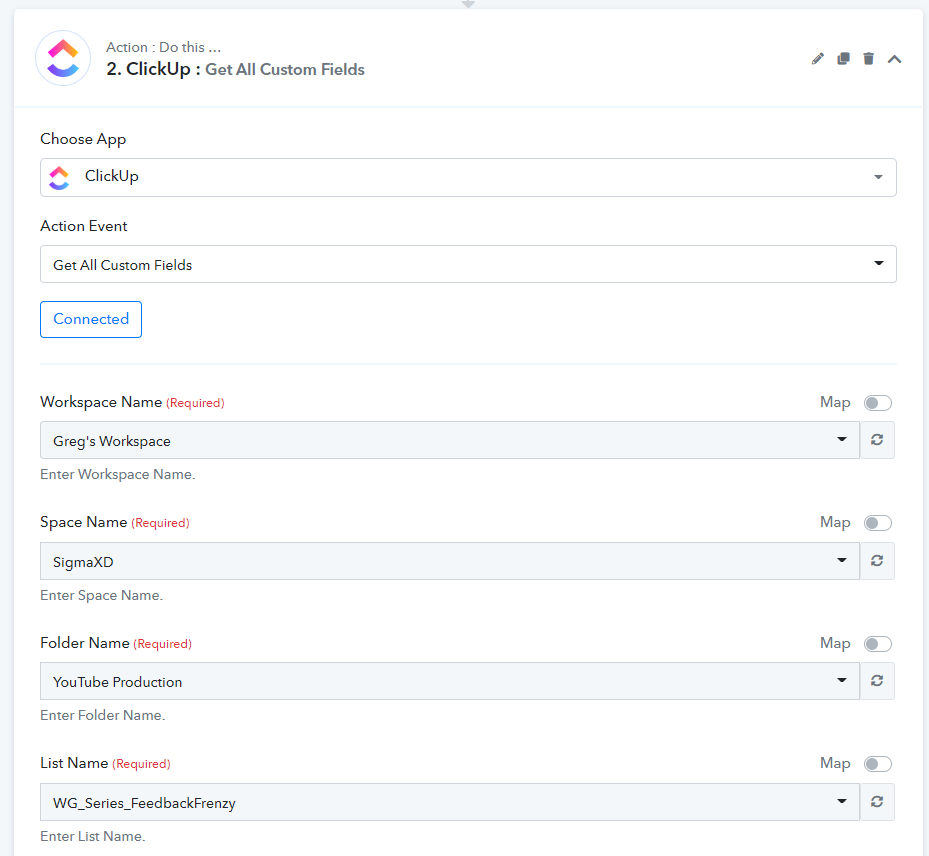Image resolution: width=929 pixels, height=856 pixels.
Task: Click the 'Enter Space Name.' hint text
Action: pyautogui.click(x=101, y=595)
